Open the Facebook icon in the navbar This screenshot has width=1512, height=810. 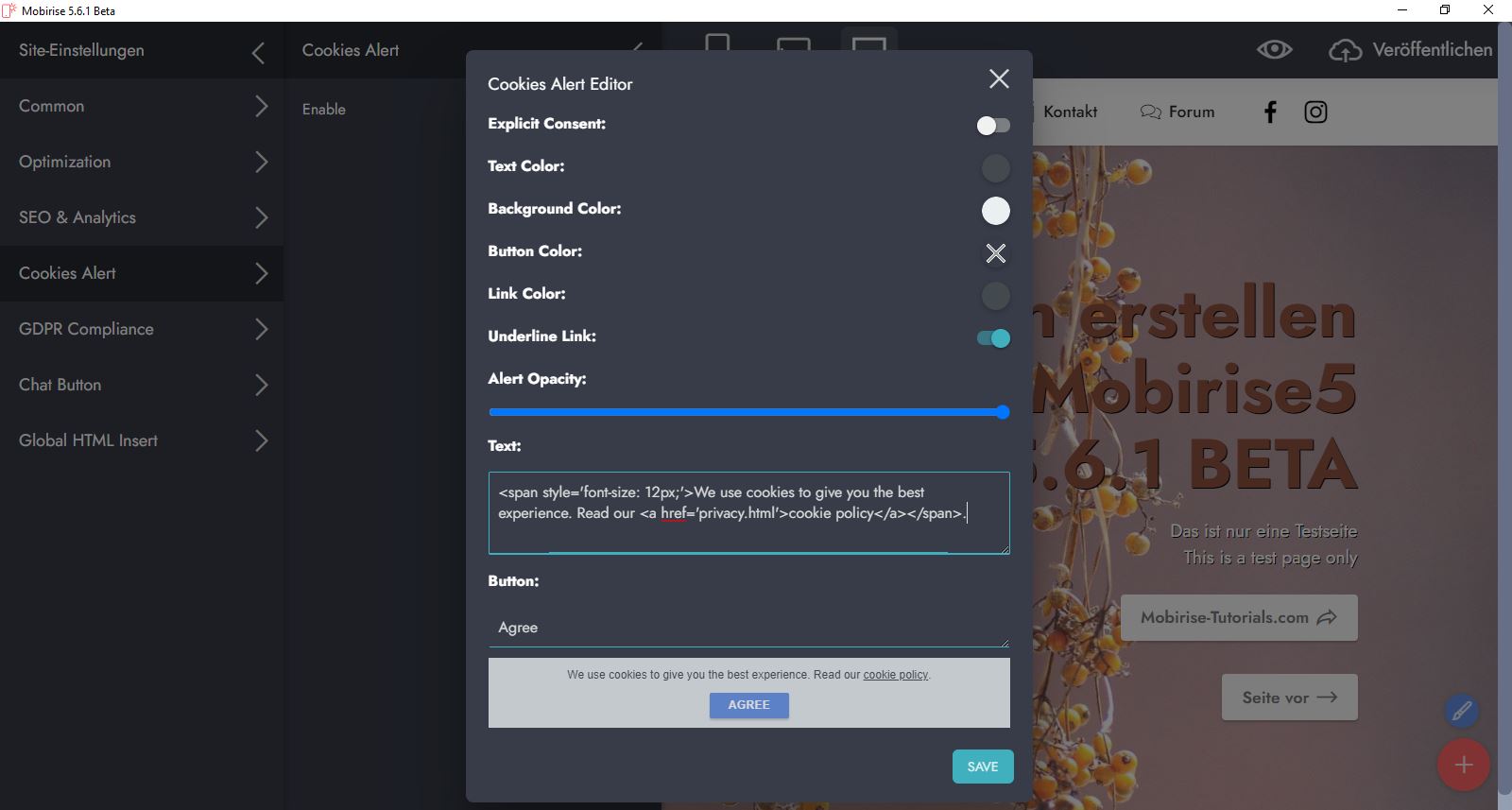pyautogui.click(x=1270, y=112)
